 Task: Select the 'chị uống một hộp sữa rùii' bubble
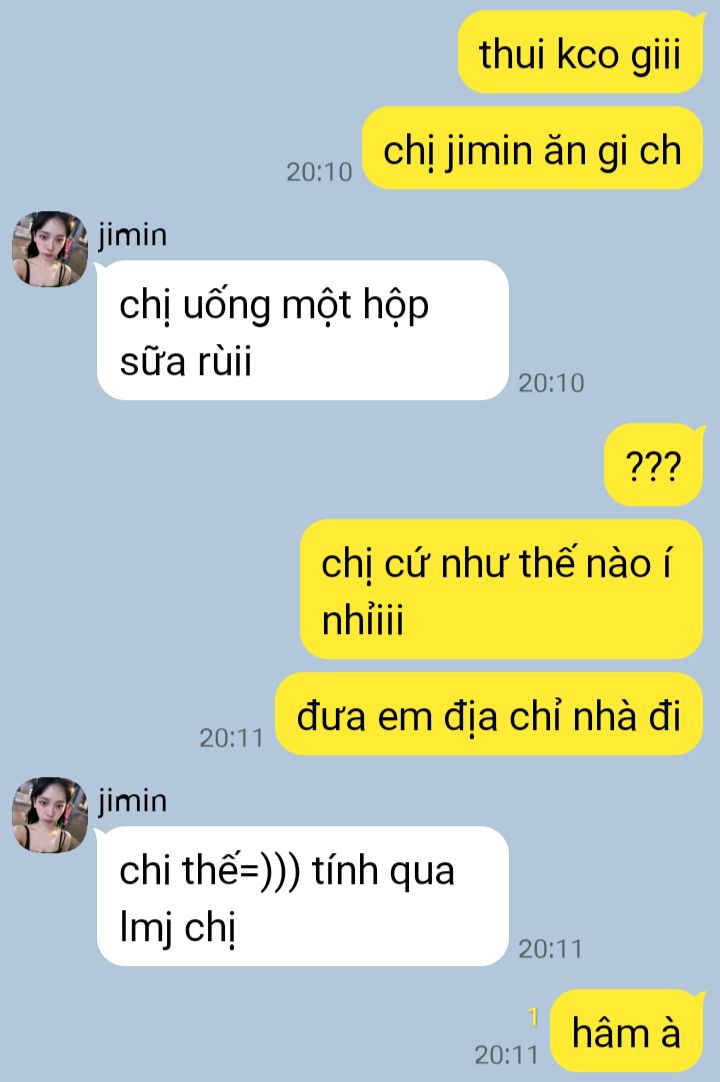(x=303, y=331)
